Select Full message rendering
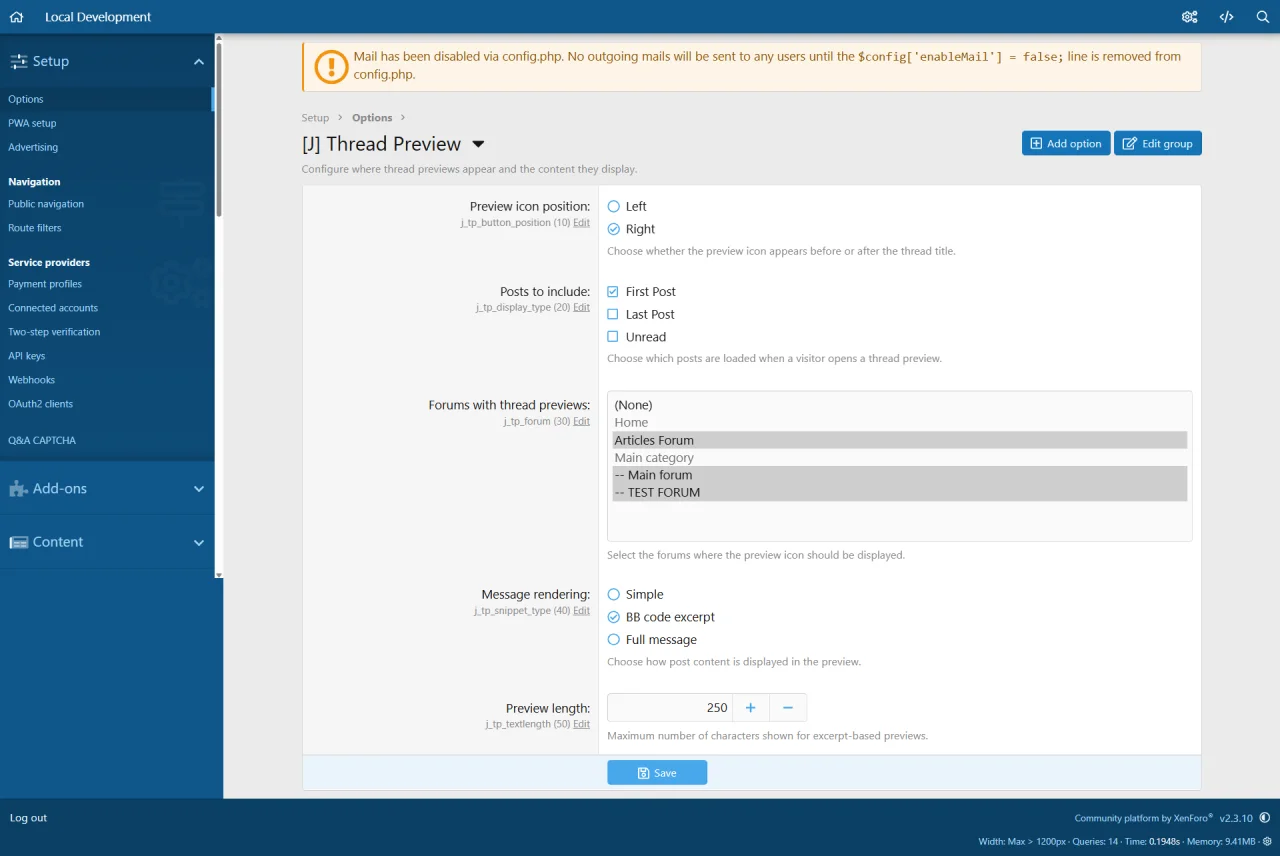The height and width of the screenshot is (856, 1280). tap(614, 640)
